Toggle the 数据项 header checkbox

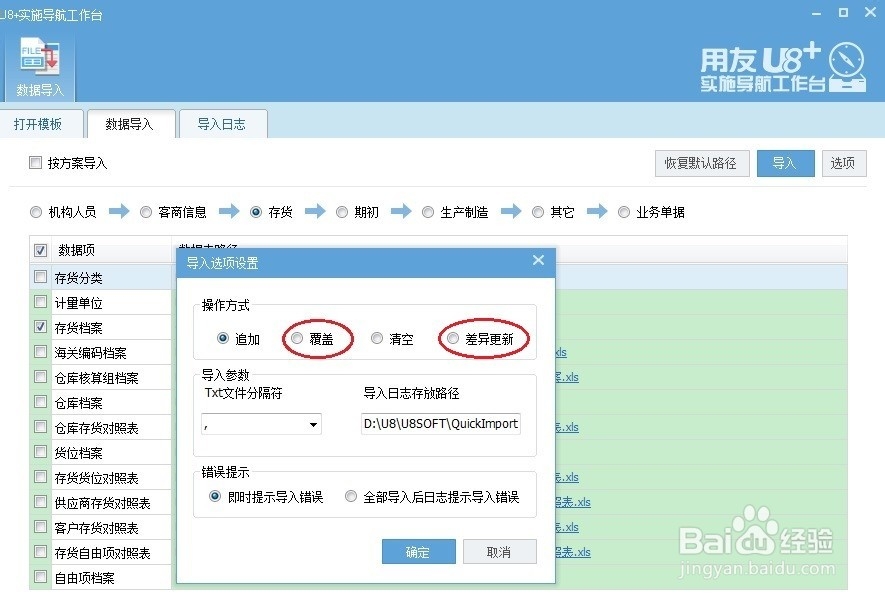pyautogui.click(x=41, y=250)
